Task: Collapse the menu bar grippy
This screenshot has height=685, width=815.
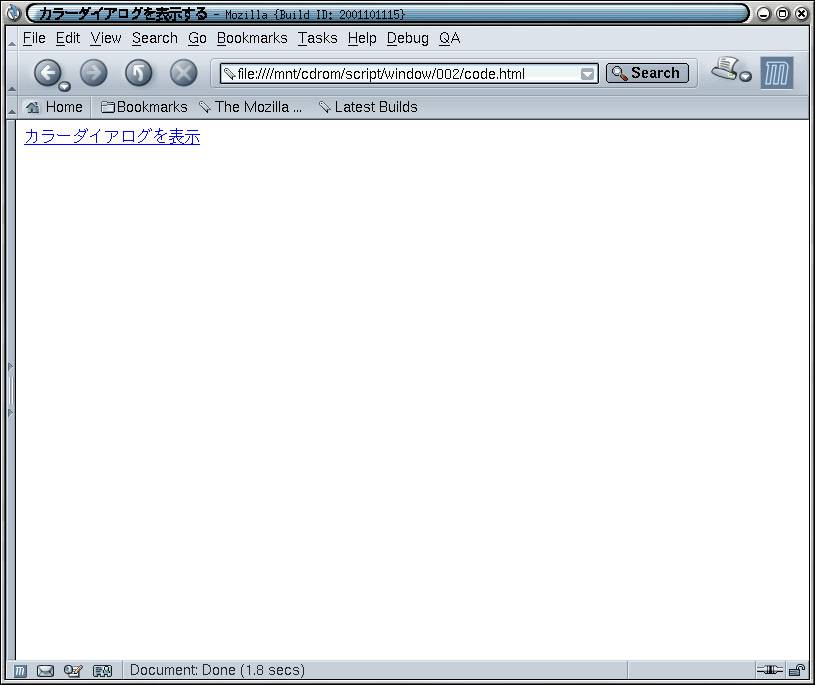Action: pos(11,38)
